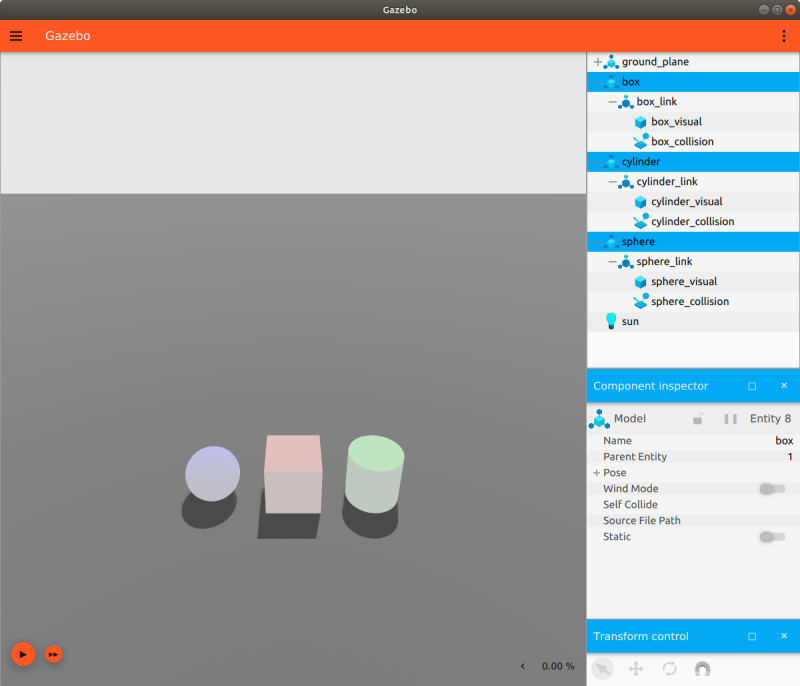
Task: Select sphere_link in entity tree
Action: [x=693, y=262]
